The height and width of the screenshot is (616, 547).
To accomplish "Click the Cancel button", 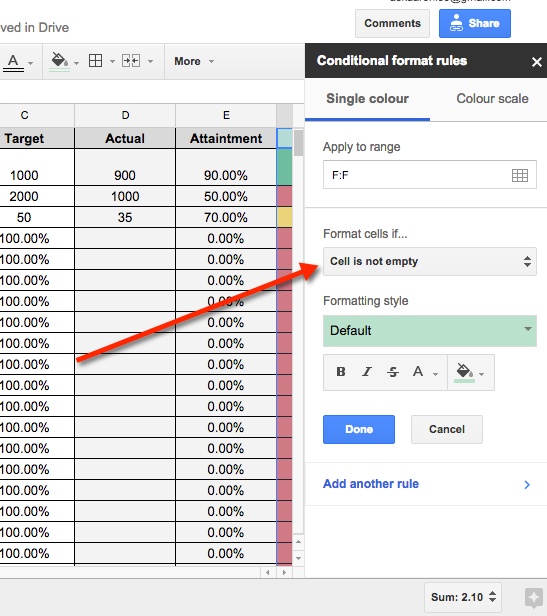I will coord(447,429).
